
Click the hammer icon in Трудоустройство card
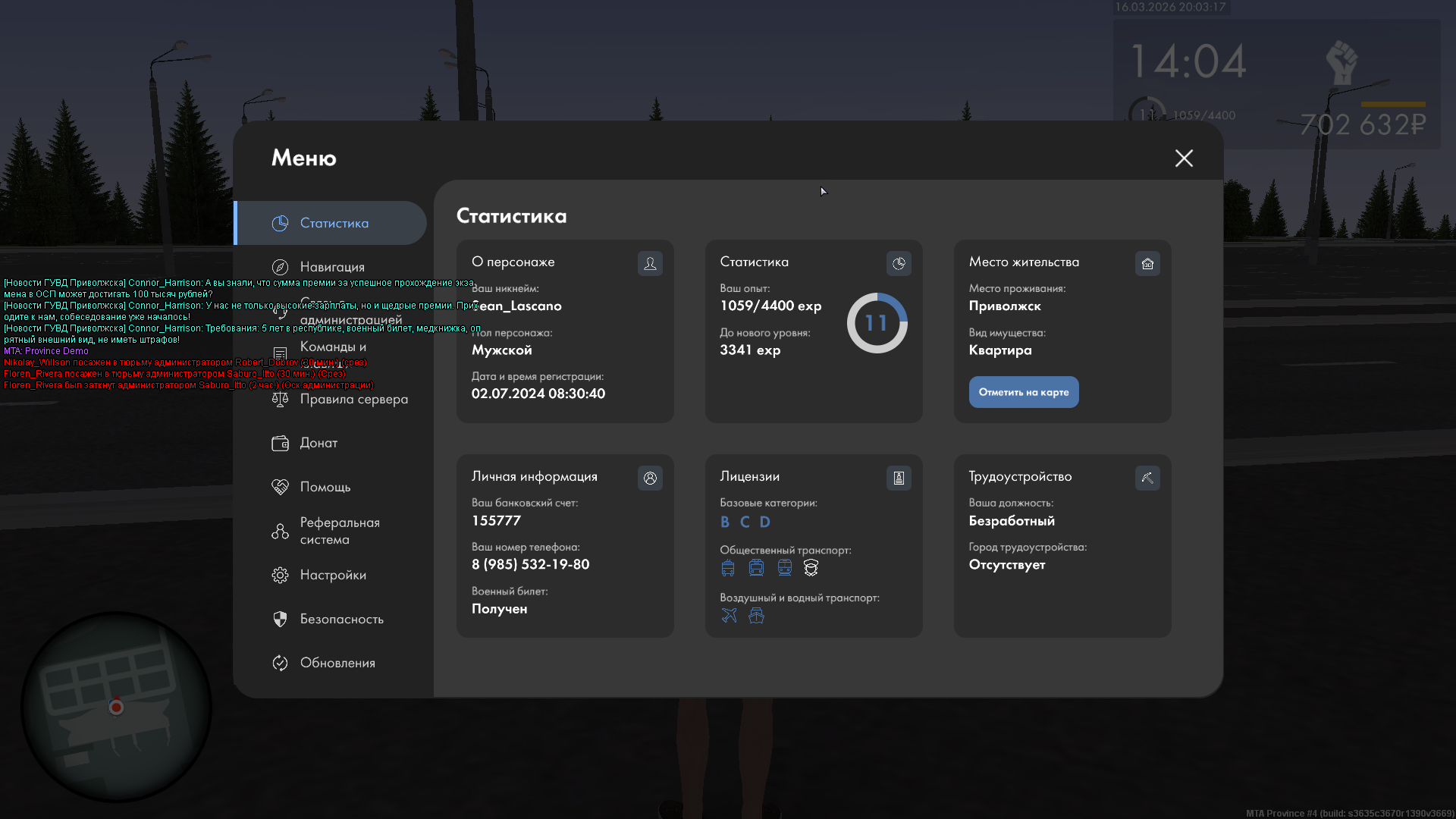[x=1147, y=478]
